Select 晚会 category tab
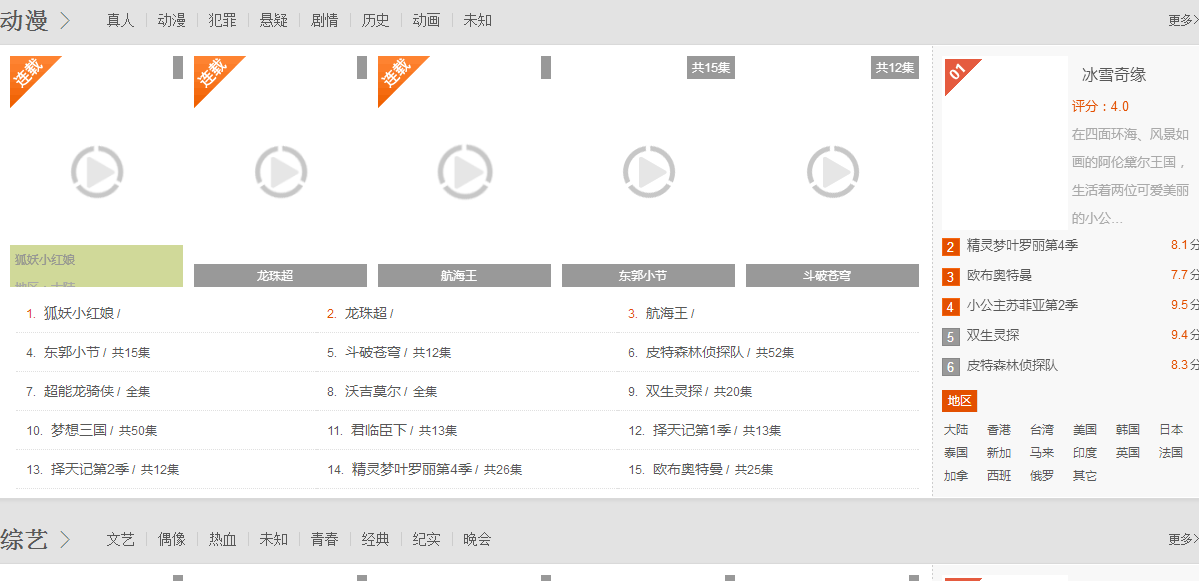Image resolution: width=1199 pixels, height=581 pixels. click(477, 540)
